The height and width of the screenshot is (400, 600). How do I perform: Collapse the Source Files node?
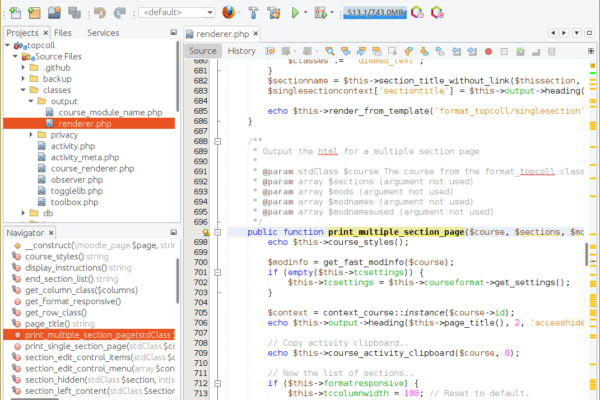(15, 56)
